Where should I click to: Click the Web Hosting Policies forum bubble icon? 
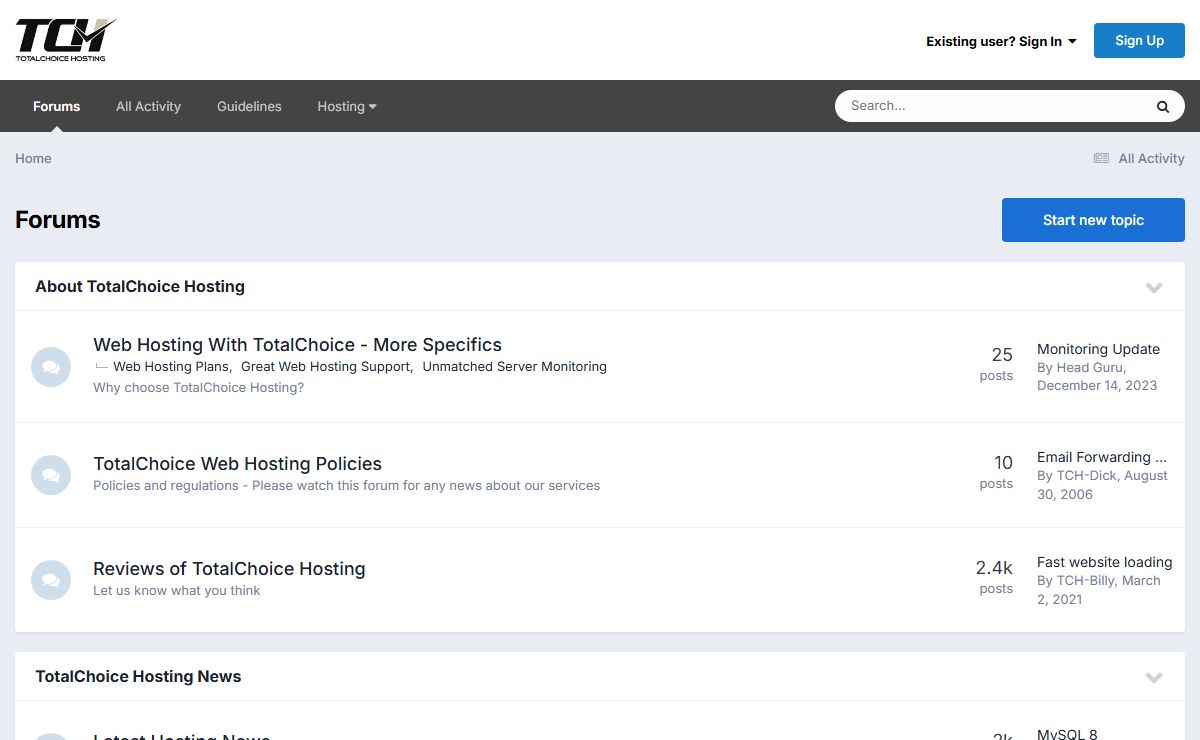(51, 475)
